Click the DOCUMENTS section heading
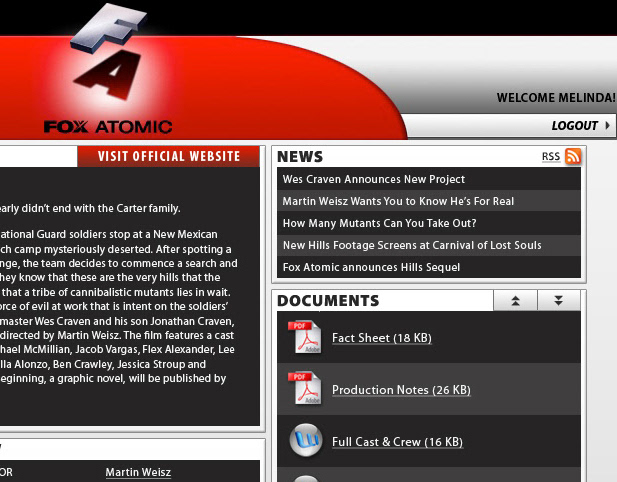This screenshot has height=482, width=617. [328, 301]
